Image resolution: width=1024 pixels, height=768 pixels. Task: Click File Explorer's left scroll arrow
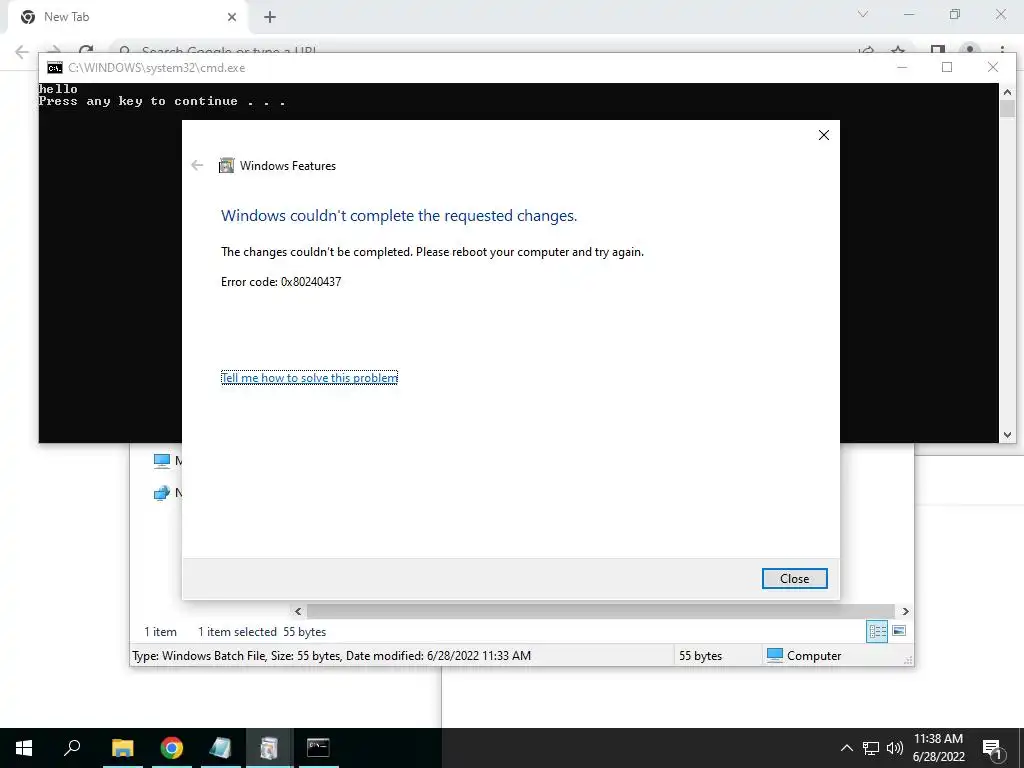click(x=298, y=611)
